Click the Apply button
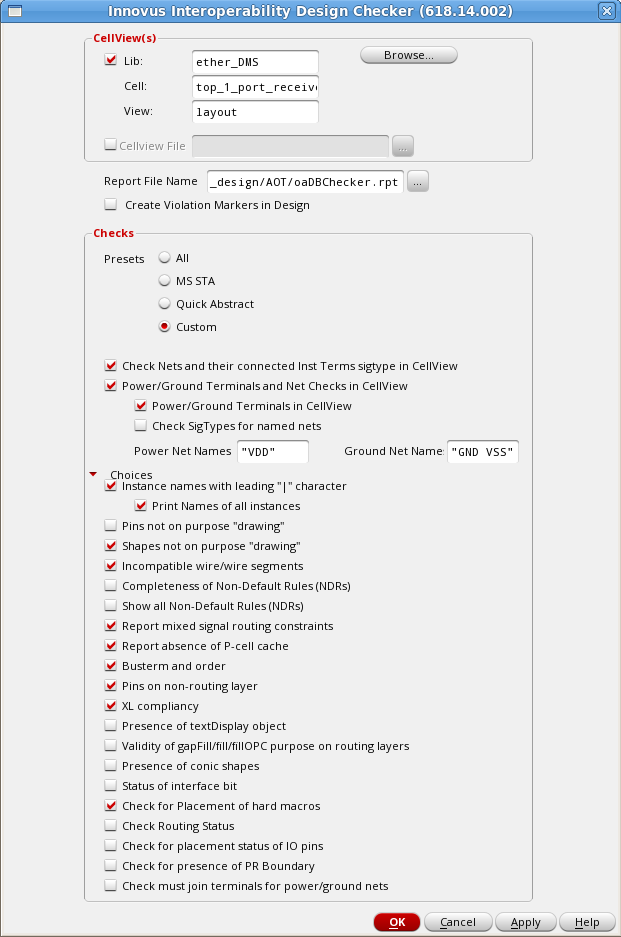This screenshot has width=621, height=937. click(x=525, y=922)
